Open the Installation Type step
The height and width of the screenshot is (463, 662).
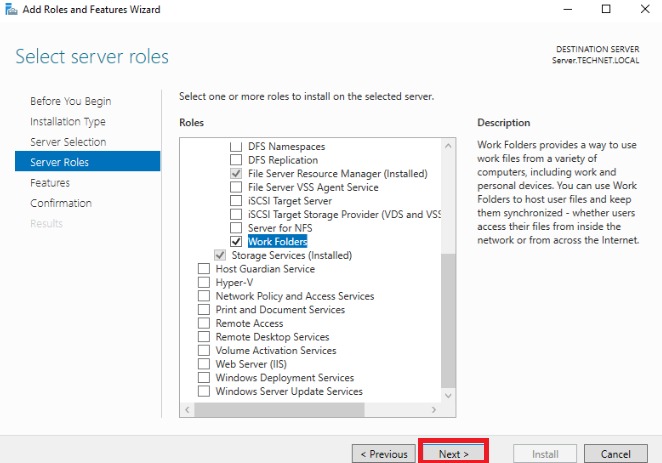click(68, 122)
